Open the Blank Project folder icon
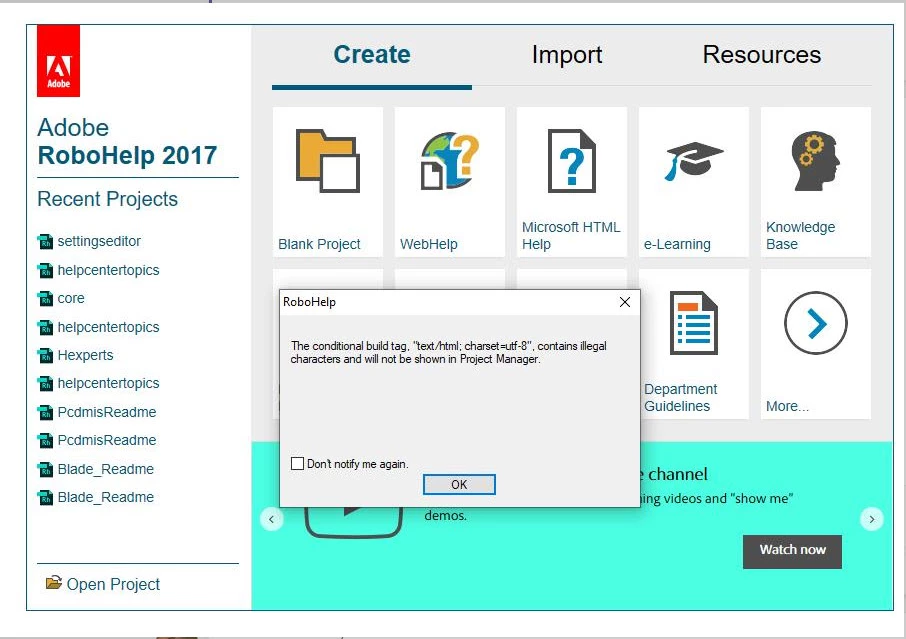 [328, 161]
